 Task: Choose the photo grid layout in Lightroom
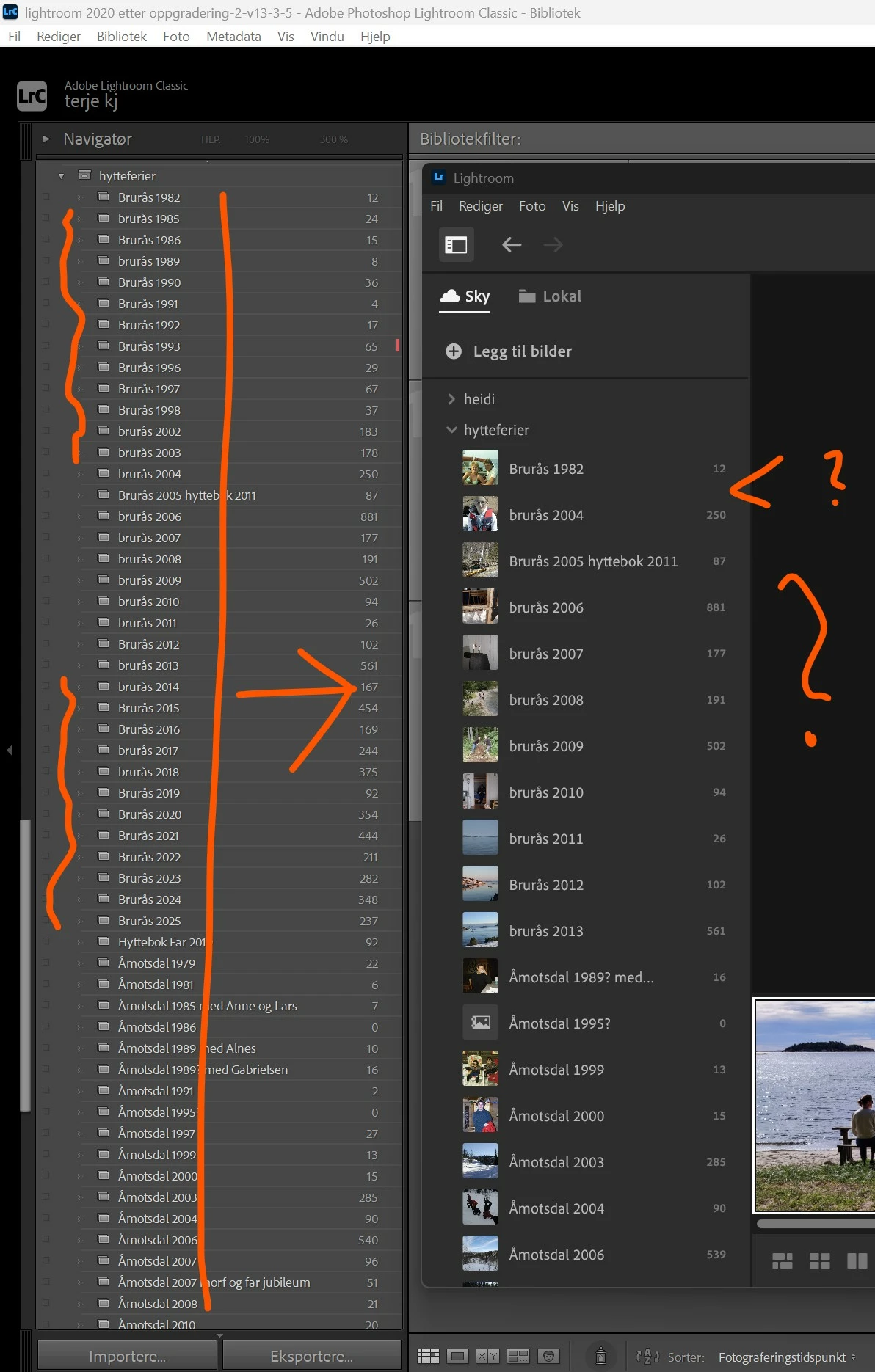tap(783, 1260)
